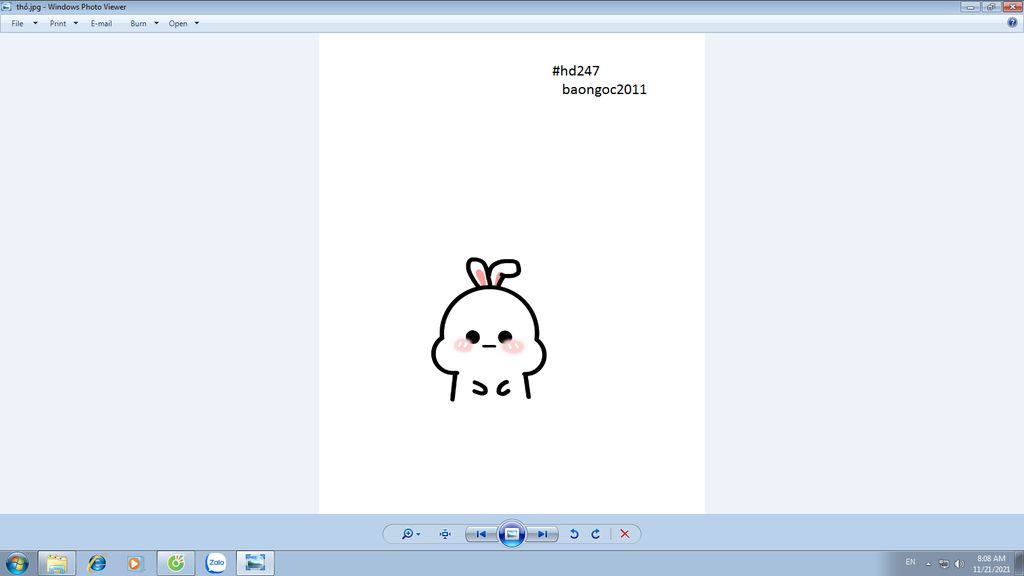Skip to the next photo

click(542, 534)
